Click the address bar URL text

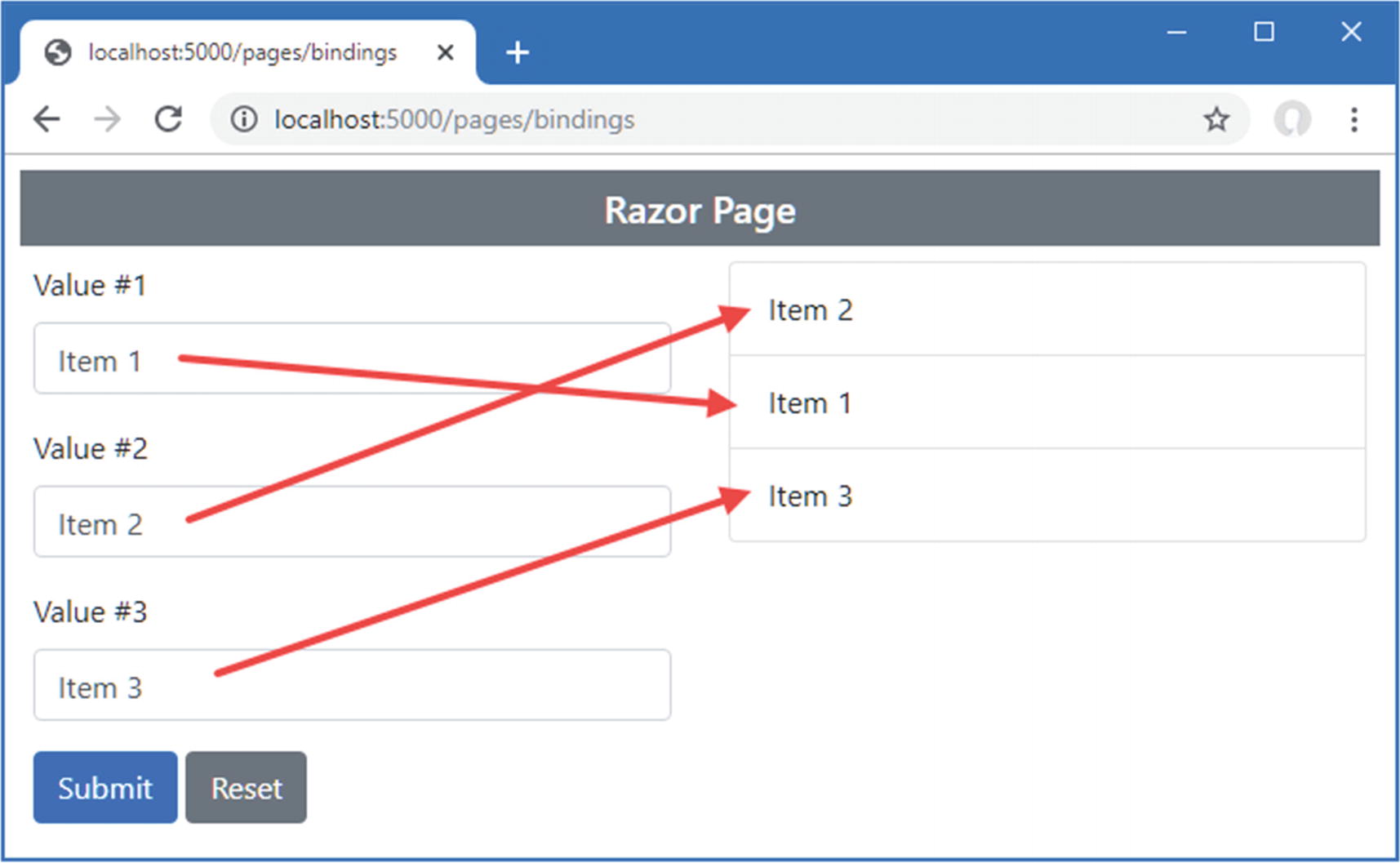[x=454, y=119]
